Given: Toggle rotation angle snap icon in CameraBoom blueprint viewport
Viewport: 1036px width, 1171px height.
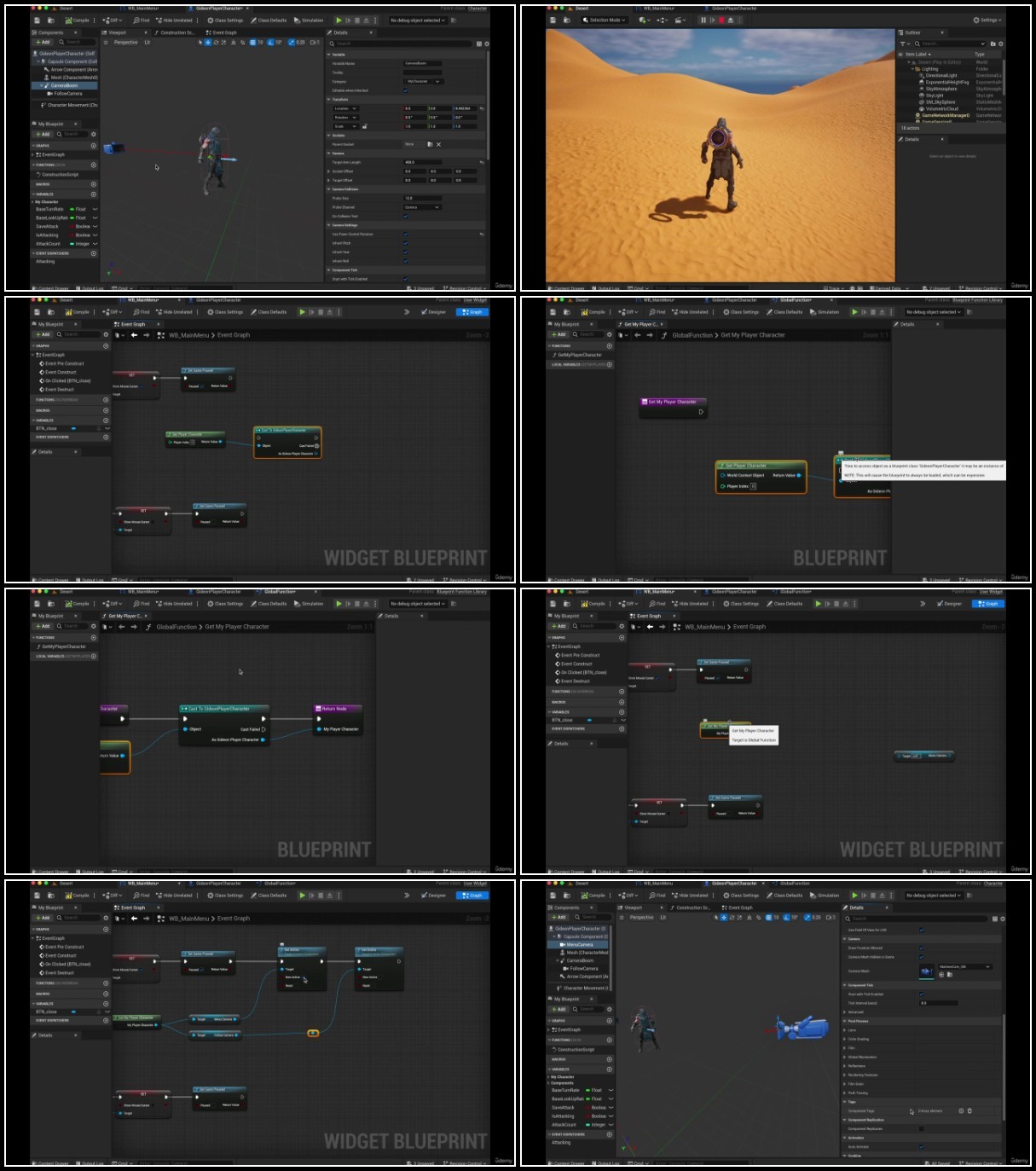Looking at the screenshot, I should [x=270, y=43].
